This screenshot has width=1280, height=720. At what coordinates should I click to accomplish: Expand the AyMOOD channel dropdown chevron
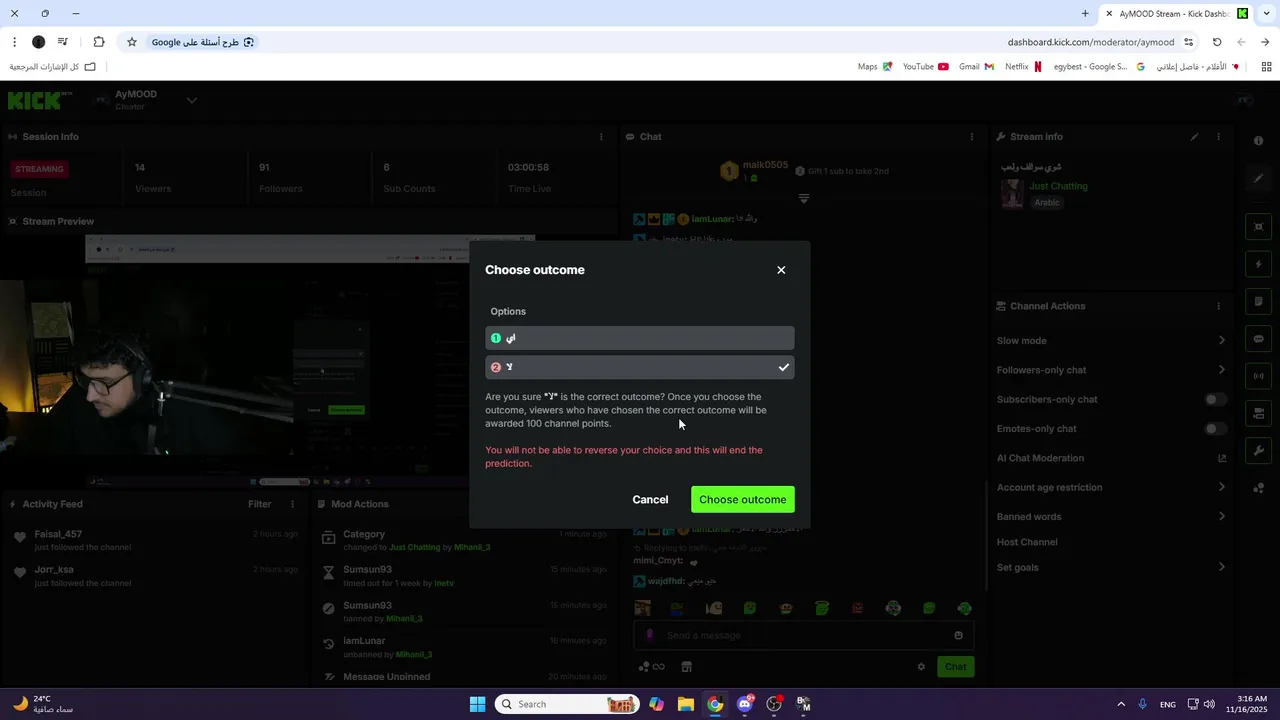point(191,100)
